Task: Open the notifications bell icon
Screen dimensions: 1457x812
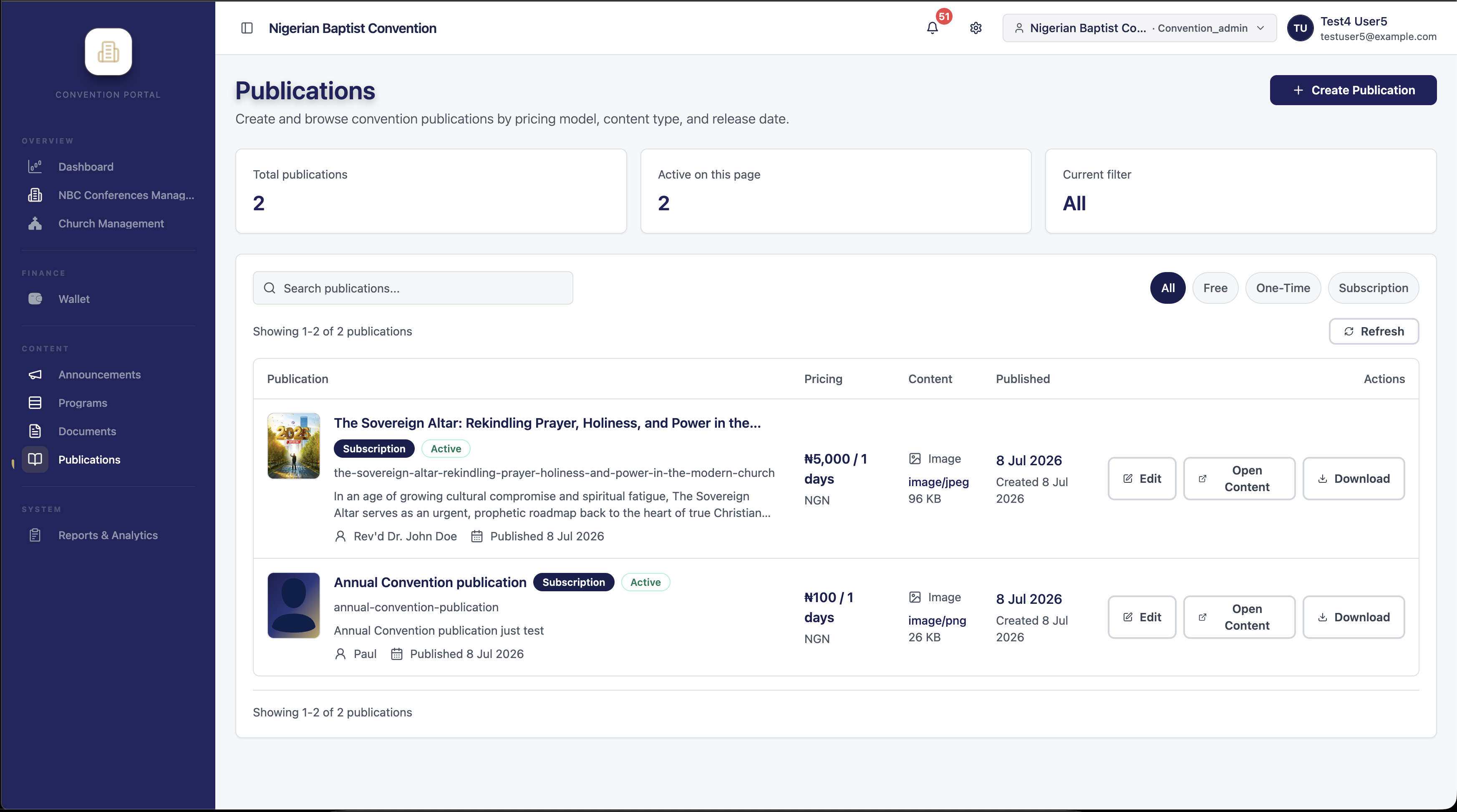Action: 932,28
